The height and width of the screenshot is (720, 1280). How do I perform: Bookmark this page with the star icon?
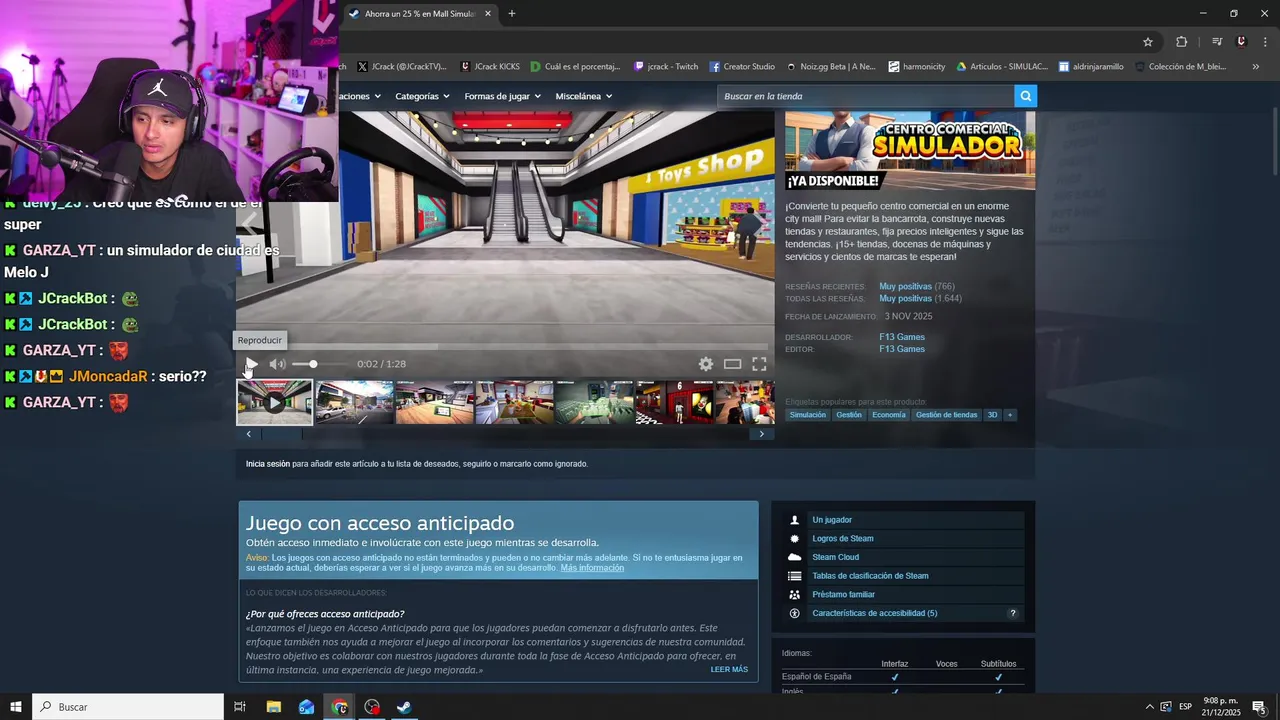point(1148,42)
